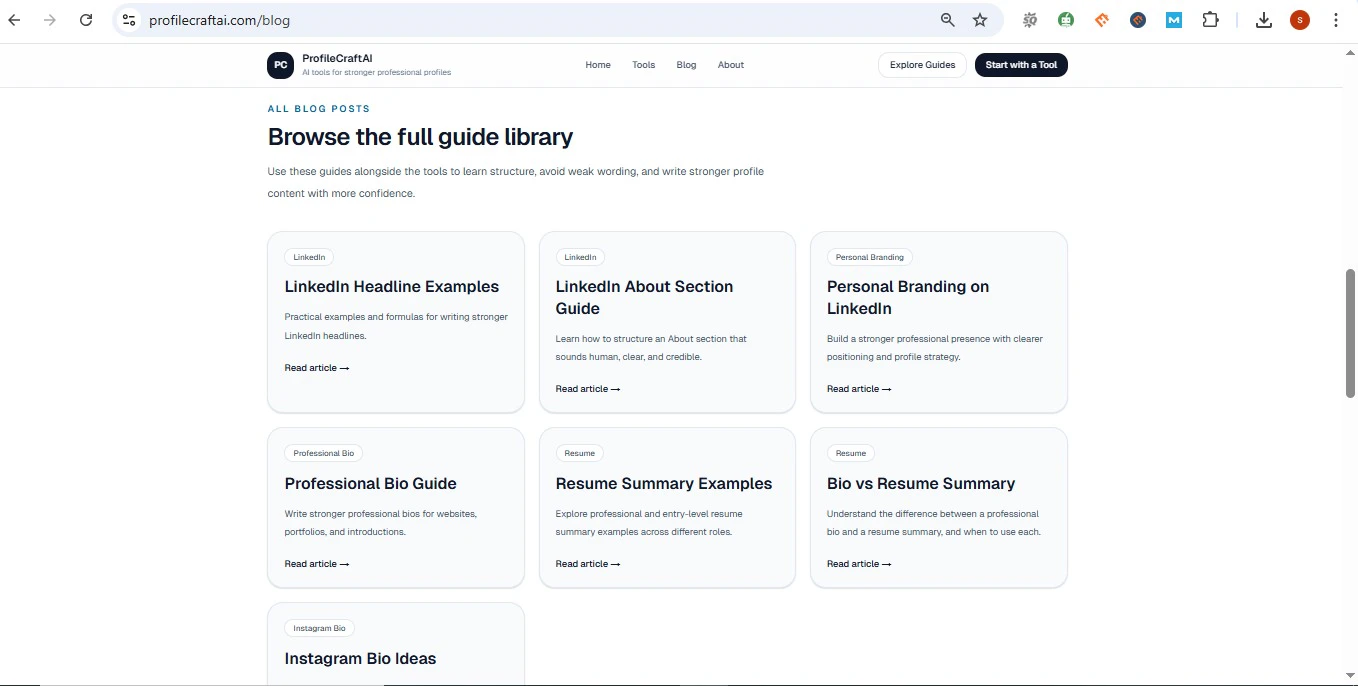Open the profile avatar S icon
Viewport: 1358px width, 686px height.
click(x=1300, y=20)
